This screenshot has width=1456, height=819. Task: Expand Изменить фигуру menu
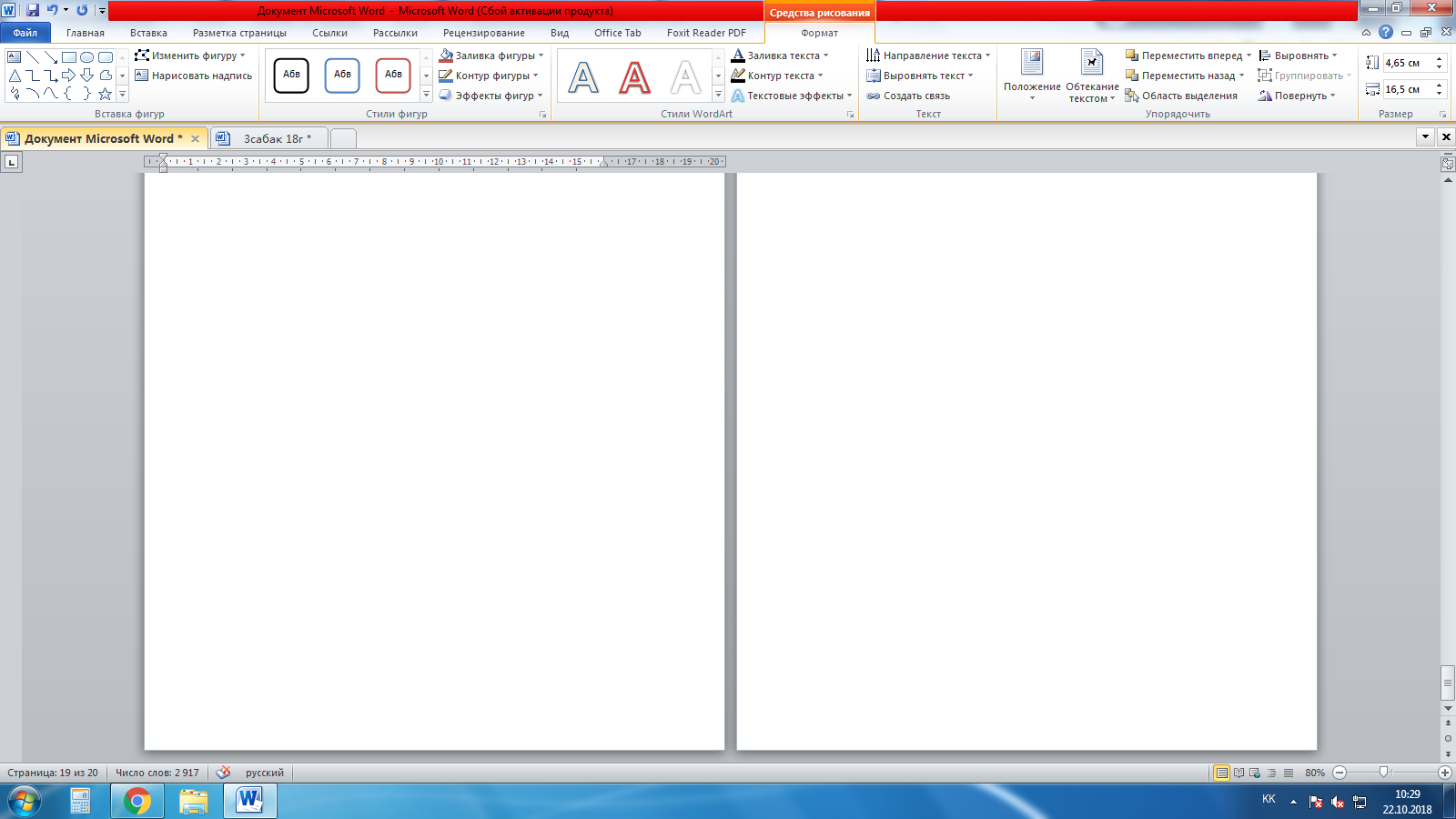click(x=190, y=56)
